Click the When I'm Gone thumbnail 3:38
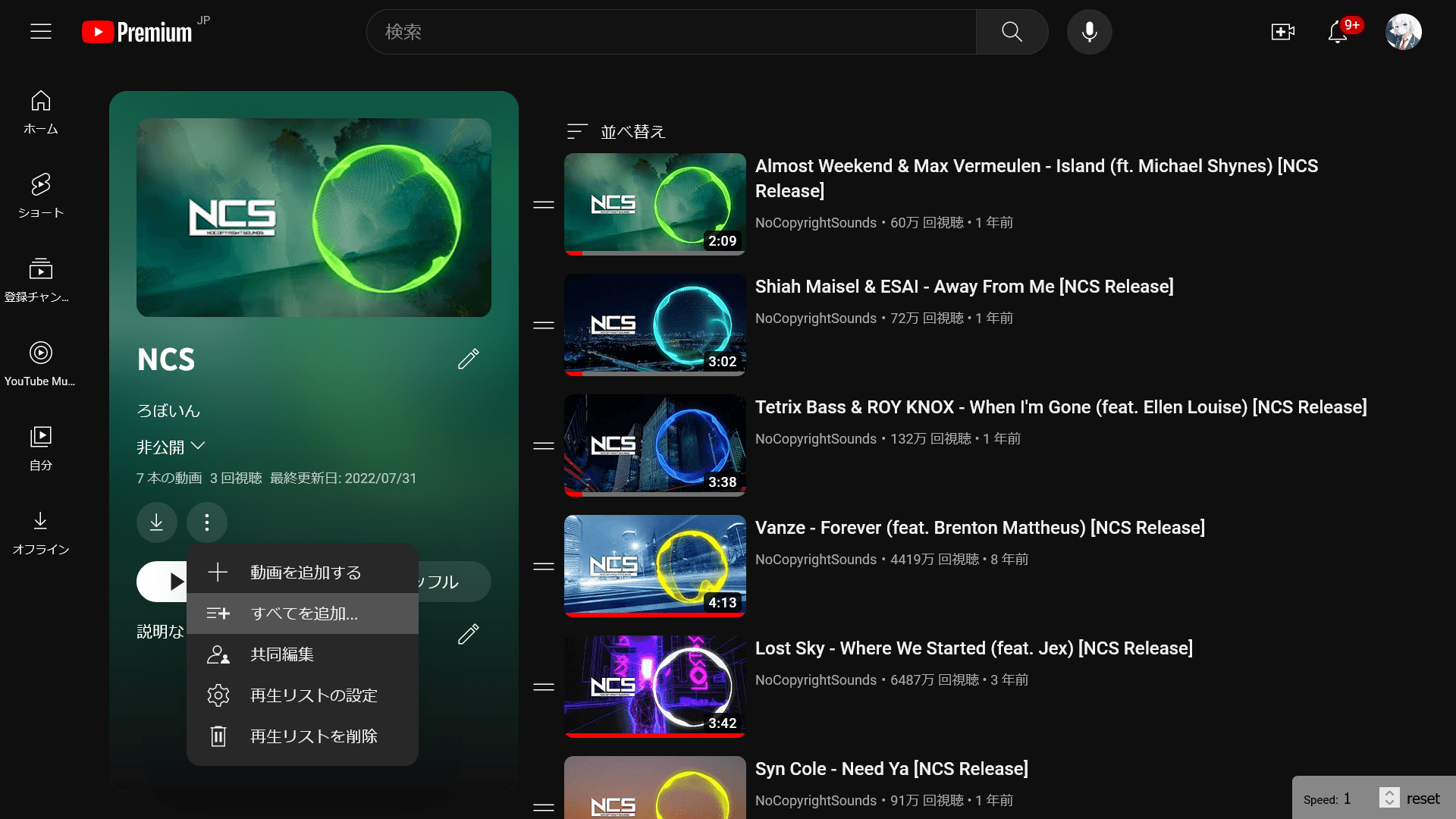This screenshot has height=819, width=1456. [x=655, y=446]
